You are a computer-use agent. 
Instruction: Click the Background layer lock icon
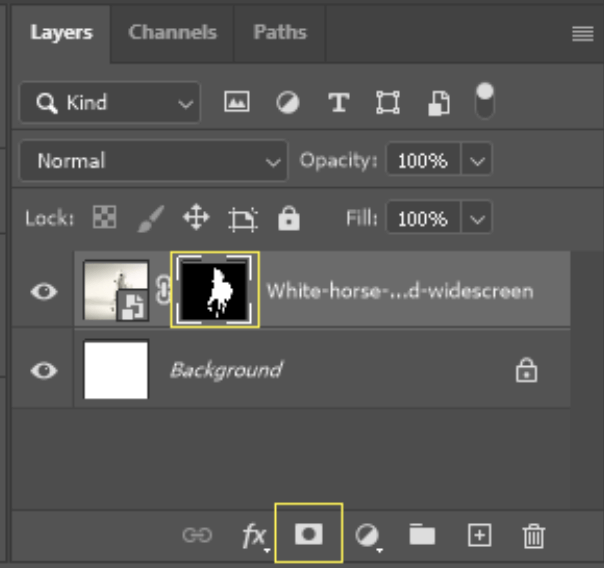click(527, 370)
